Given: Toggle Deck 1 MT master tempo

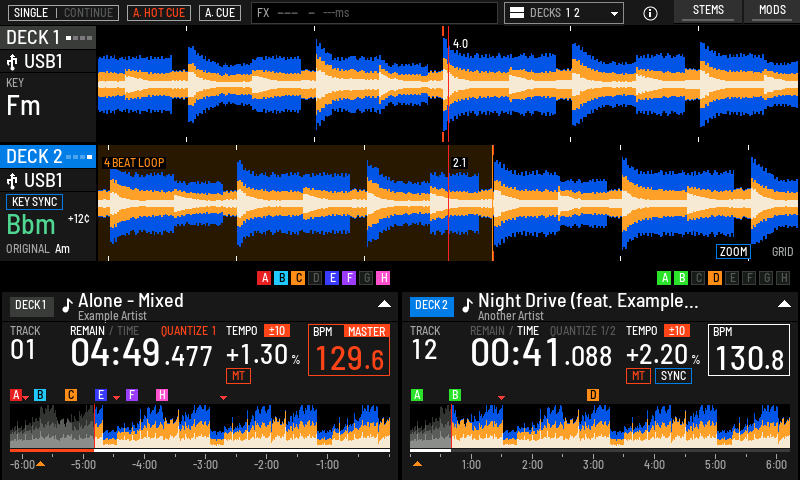Looking at the screenshot, I should click(x=238, y=376).
